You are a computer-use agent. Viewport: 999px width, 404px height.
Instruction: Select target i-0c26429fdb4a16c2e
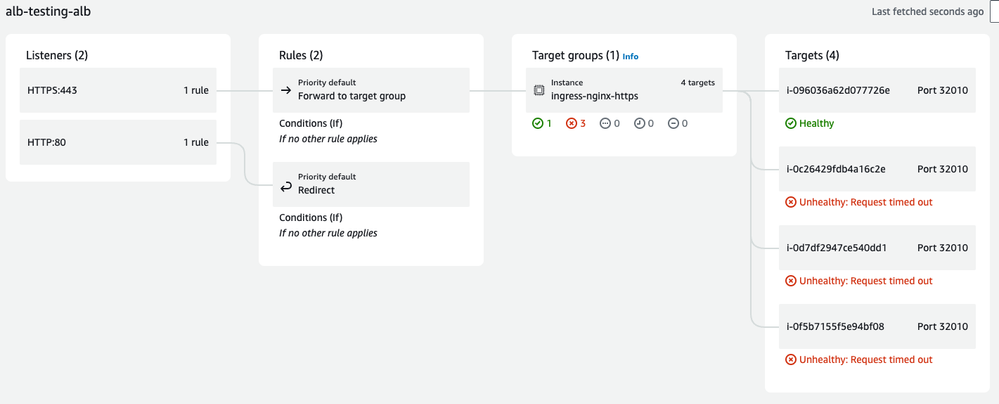[836, 169]
